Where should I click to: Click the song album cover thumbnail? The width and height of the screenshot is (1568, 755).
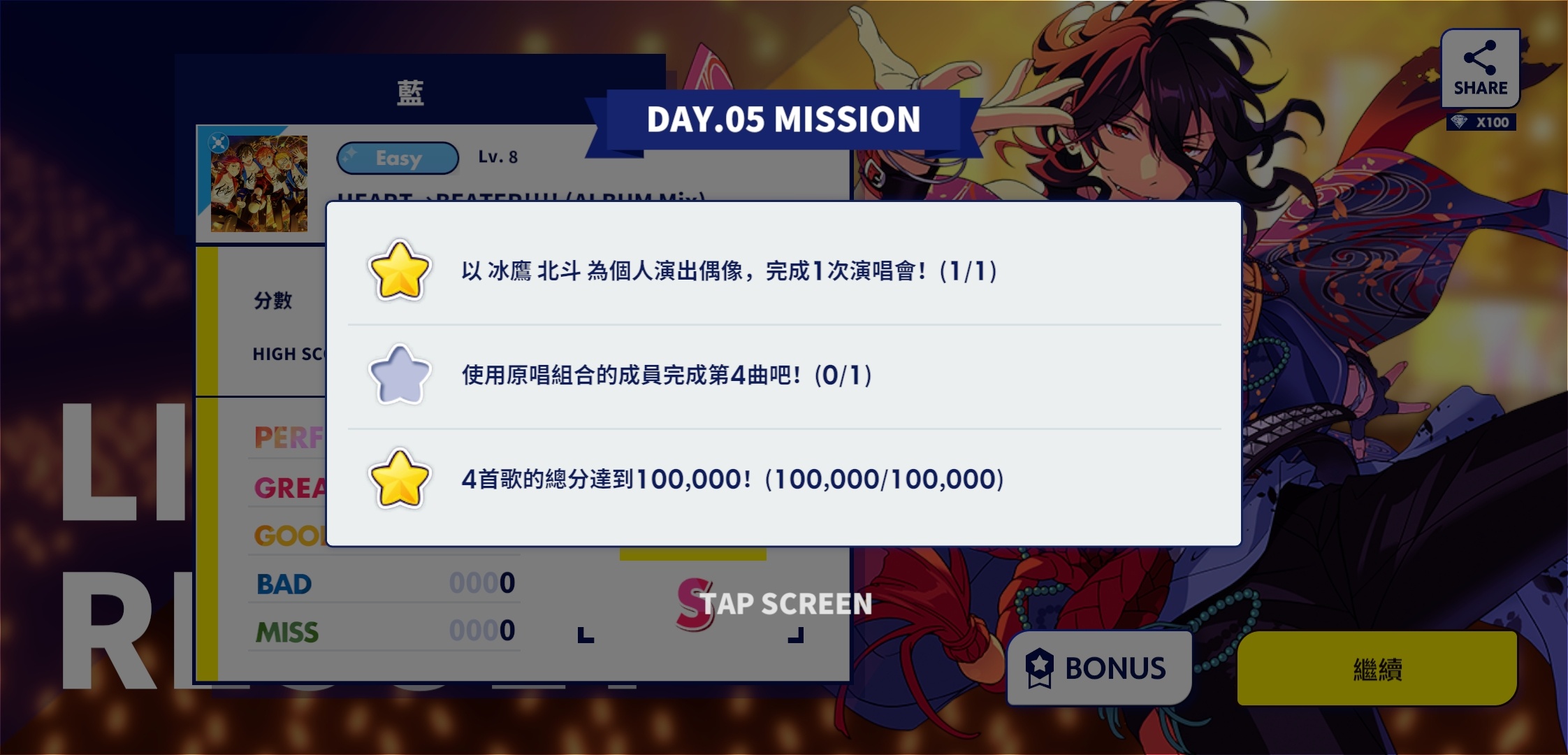(259, 184)
